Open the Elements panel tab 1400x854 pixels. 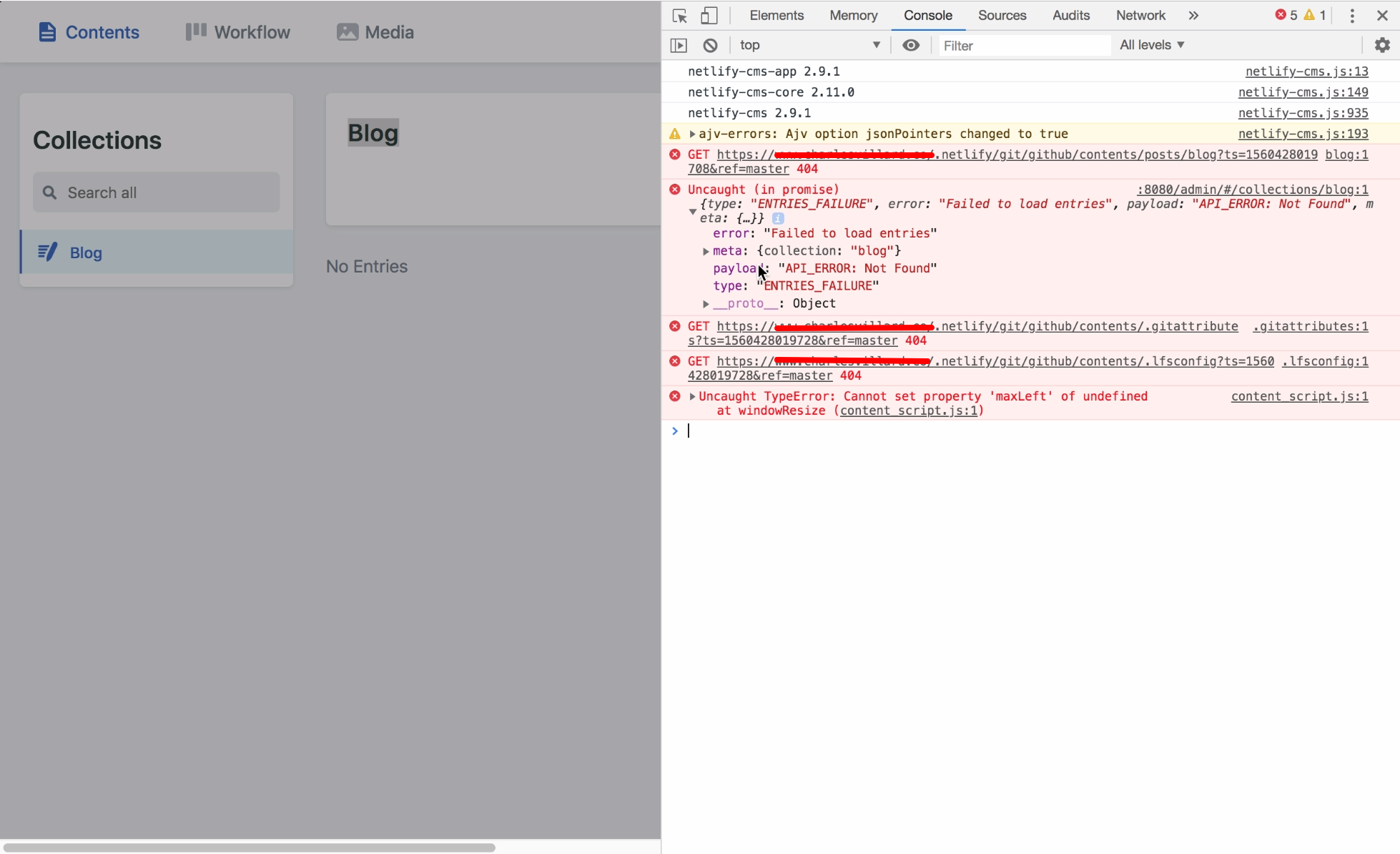pyautogui.click(x=777, y=16)
